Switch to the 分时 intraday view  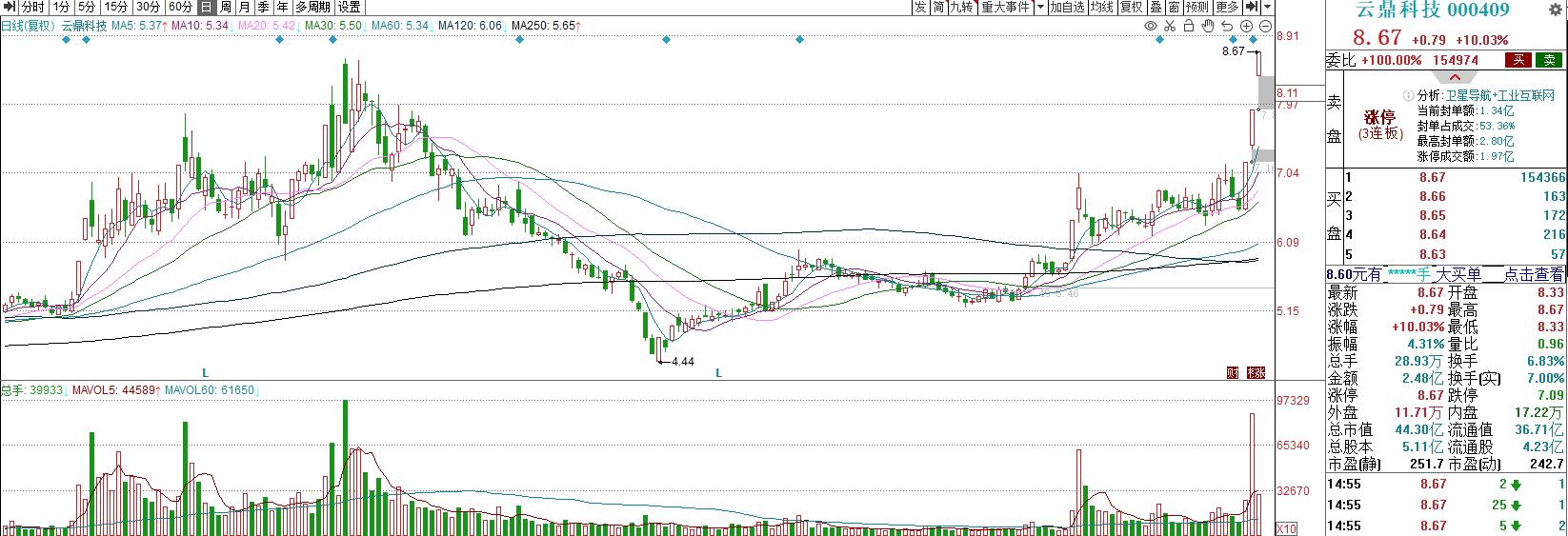32,7
